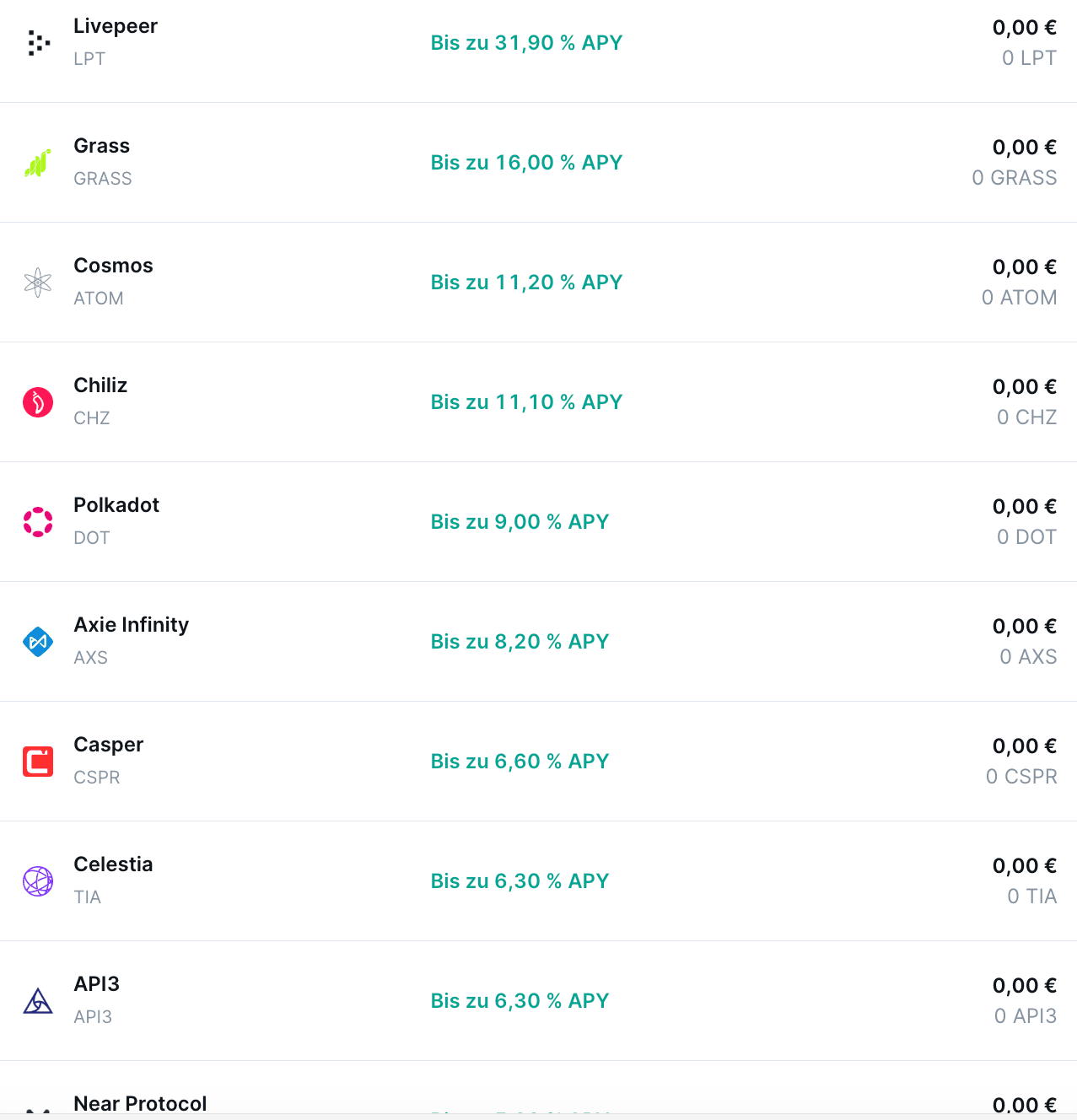The width and height of the screenshot is (1077, 1120).
Task: Select the Cosmos asset name
Action: [x=113, y=266]
